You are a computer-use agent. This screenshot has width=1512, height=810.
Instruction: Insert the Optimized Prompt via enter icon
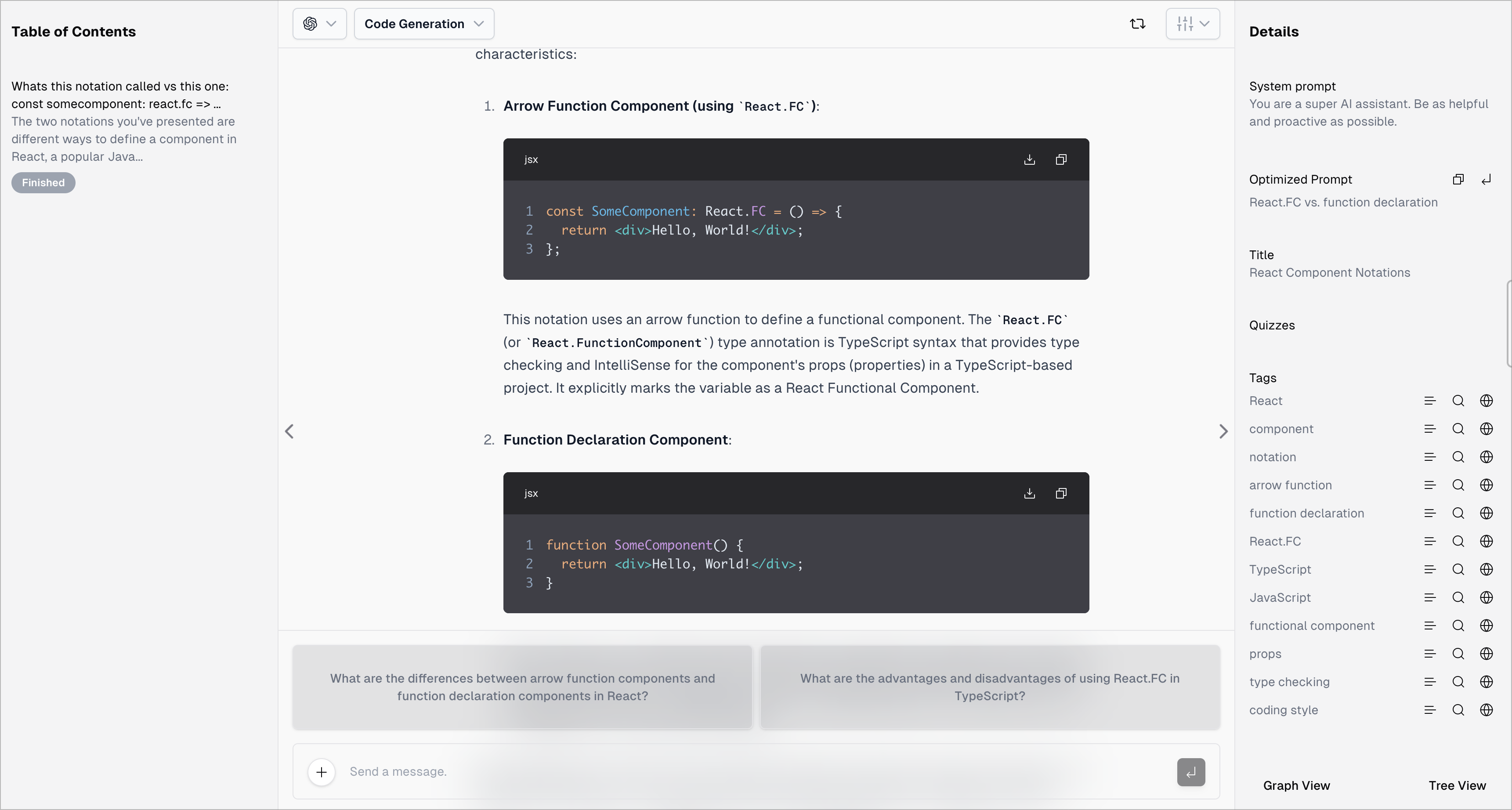1486,180
